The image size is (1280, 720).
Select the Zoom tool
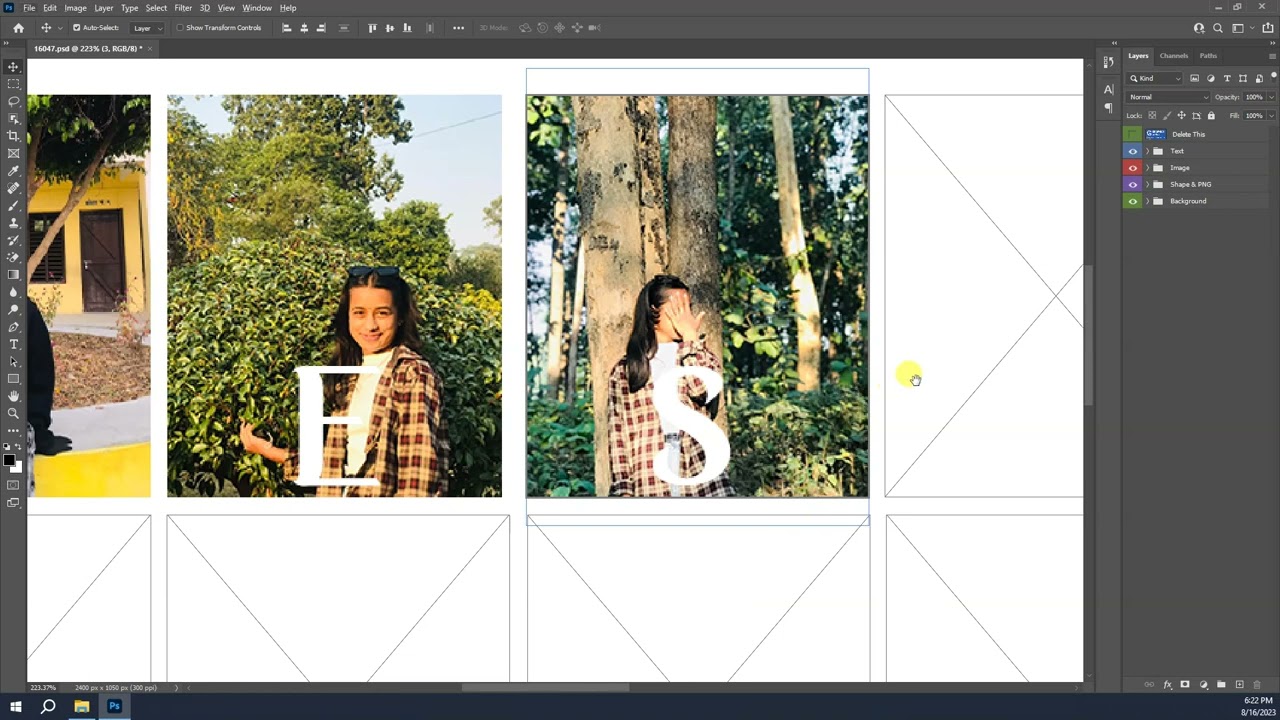coord(13,413)
